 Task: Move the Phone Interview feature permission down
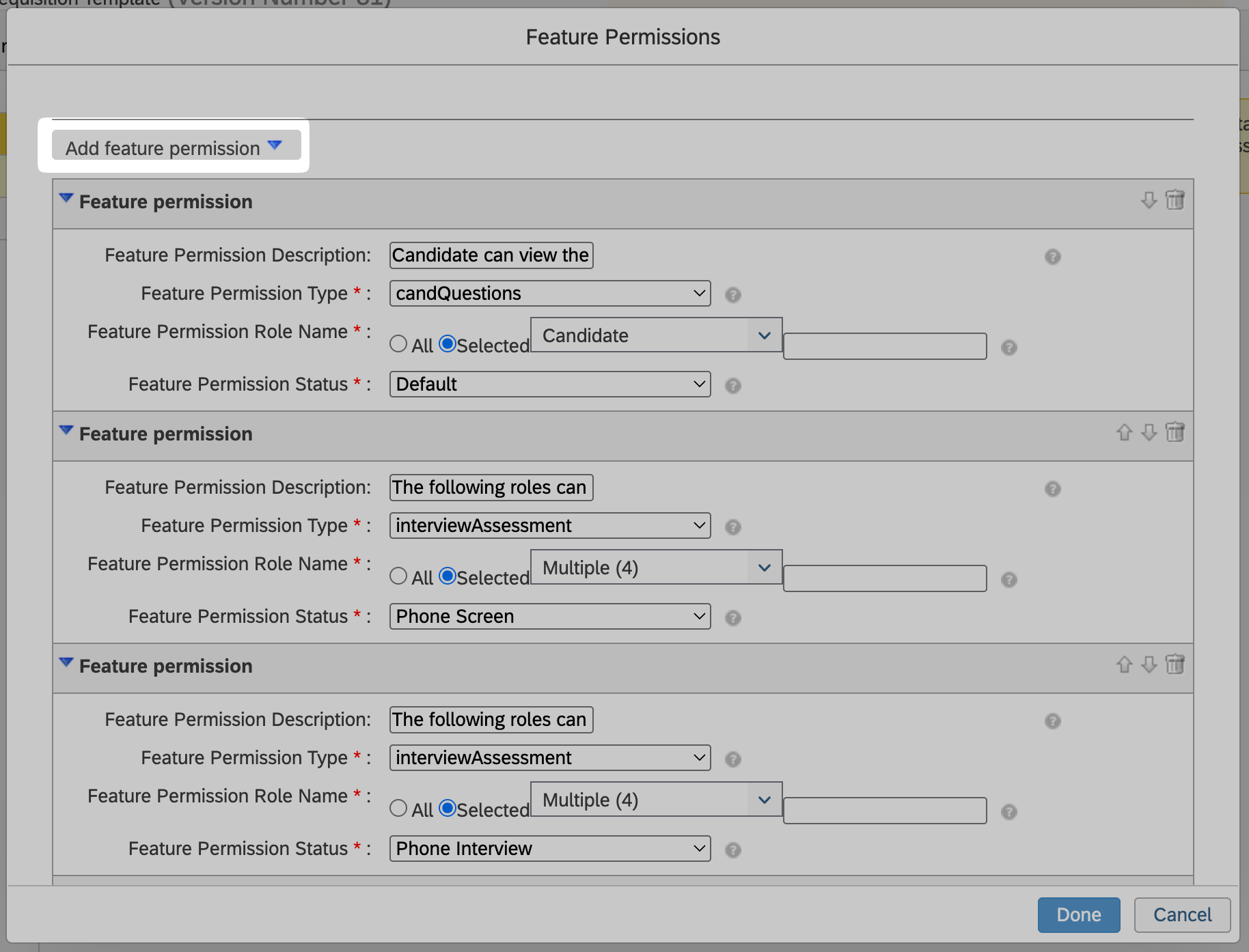[1149, 664]
